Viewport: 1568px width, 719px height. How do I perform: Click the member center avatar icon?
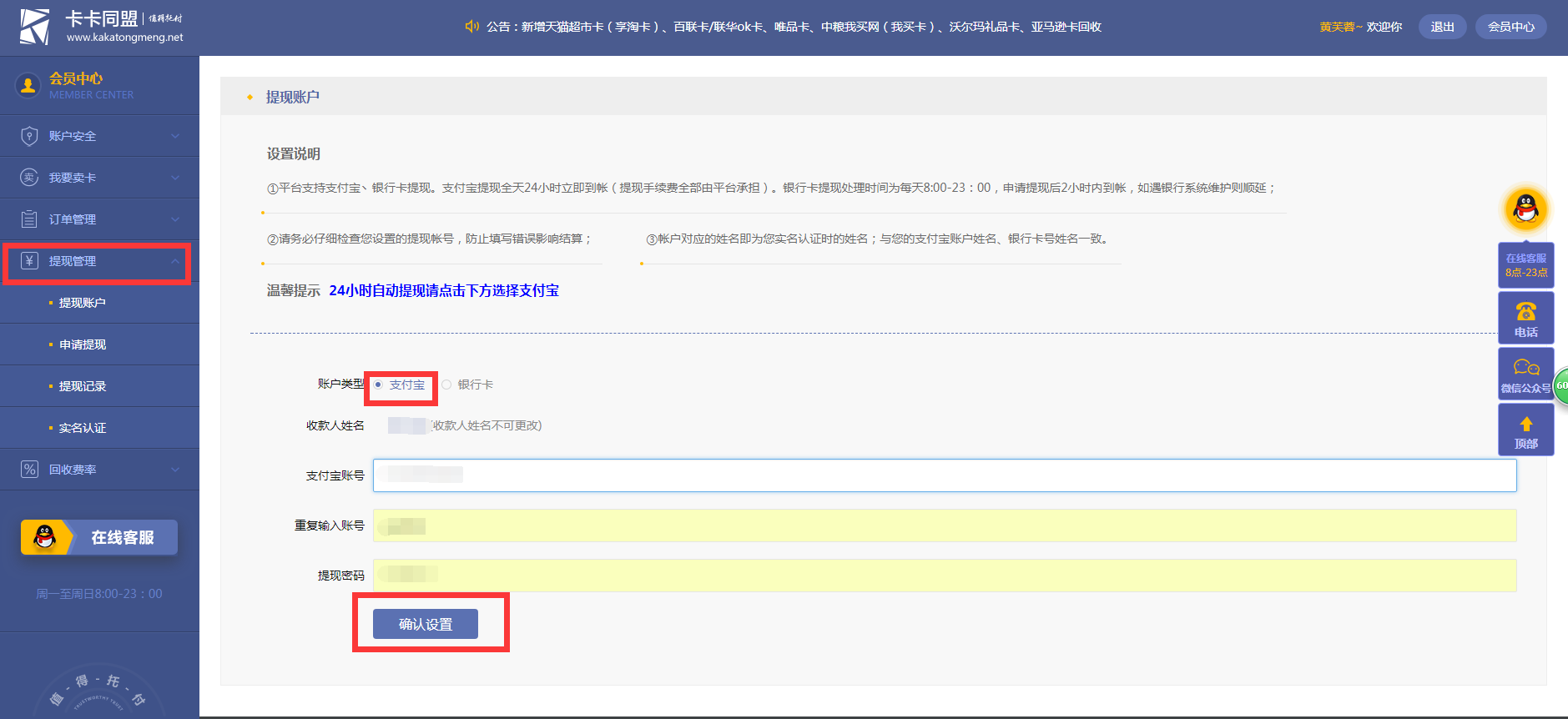(x=28, y=85)
